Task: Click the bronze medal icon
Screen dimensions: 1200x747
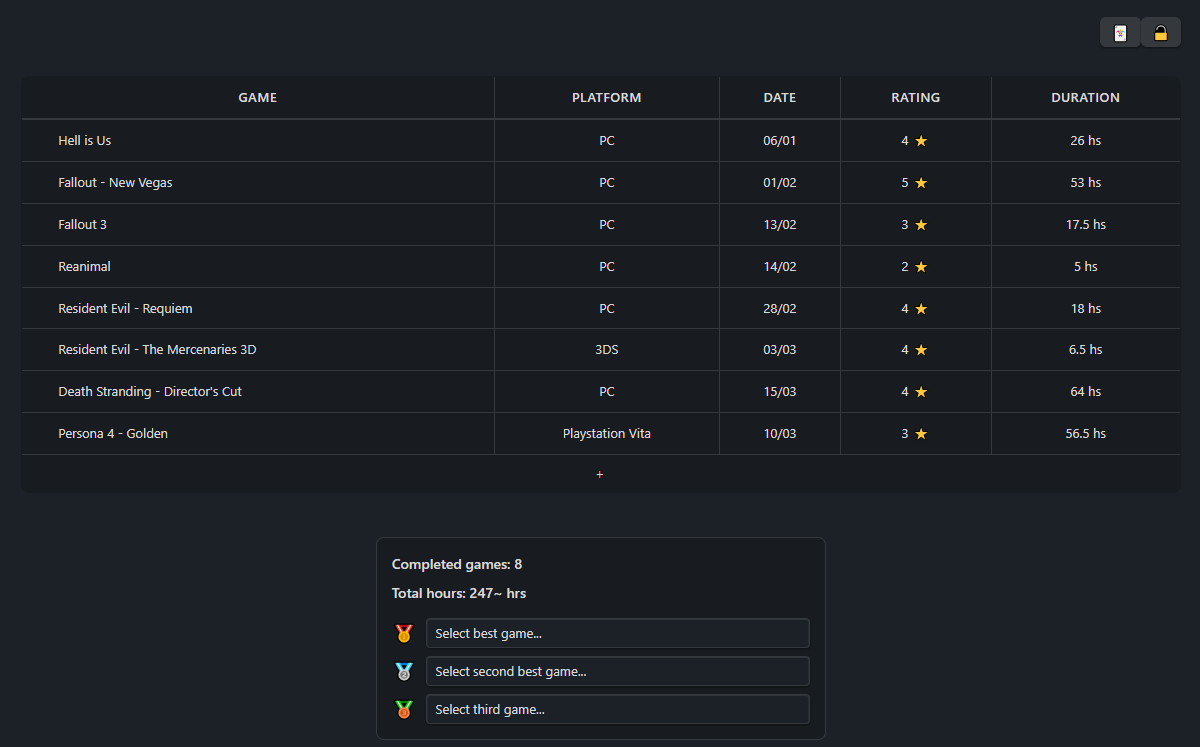Action: [403, 709]
